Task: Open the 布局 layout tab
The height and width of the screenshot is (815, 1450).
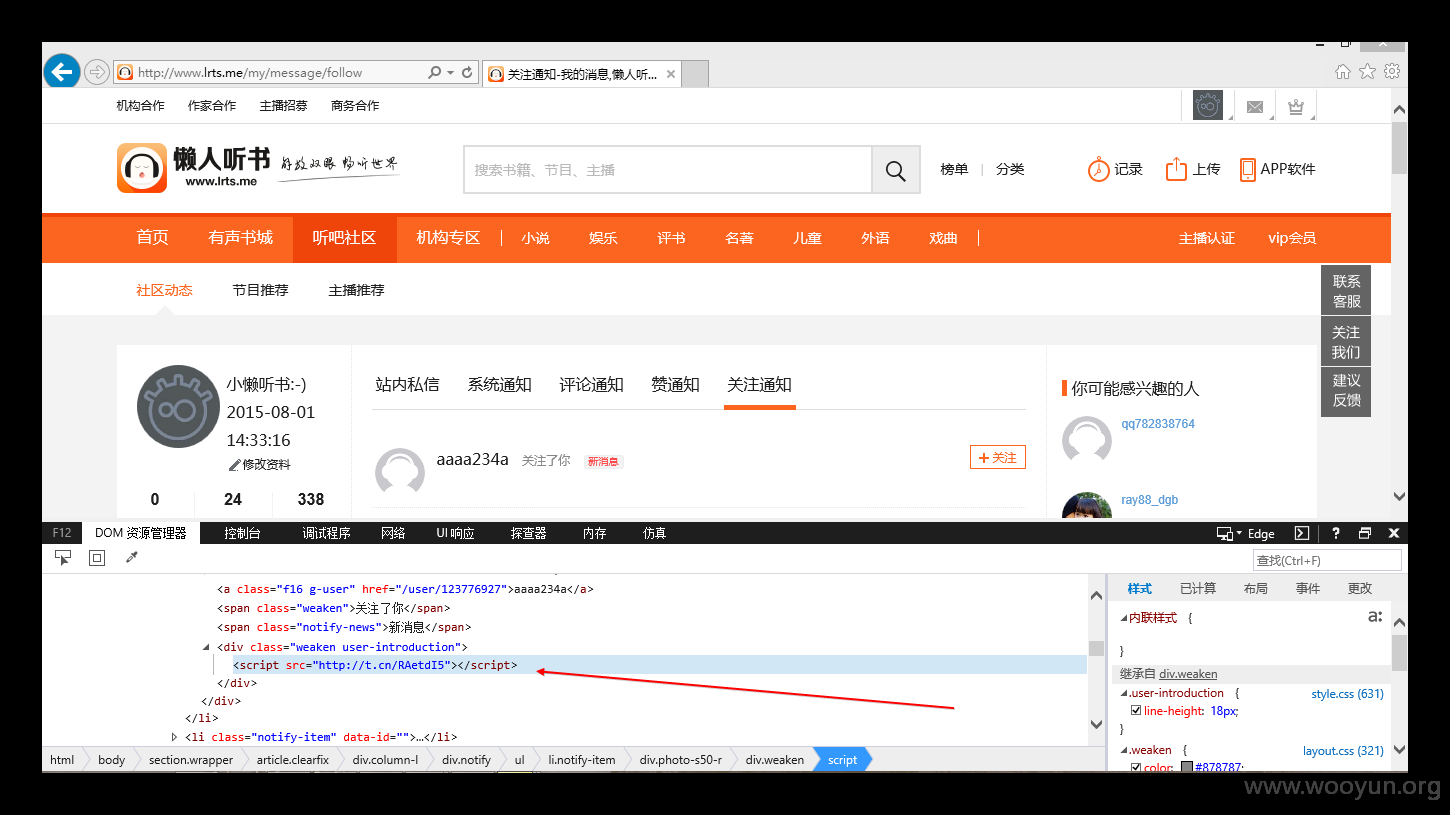Action: pos(1256,588)
